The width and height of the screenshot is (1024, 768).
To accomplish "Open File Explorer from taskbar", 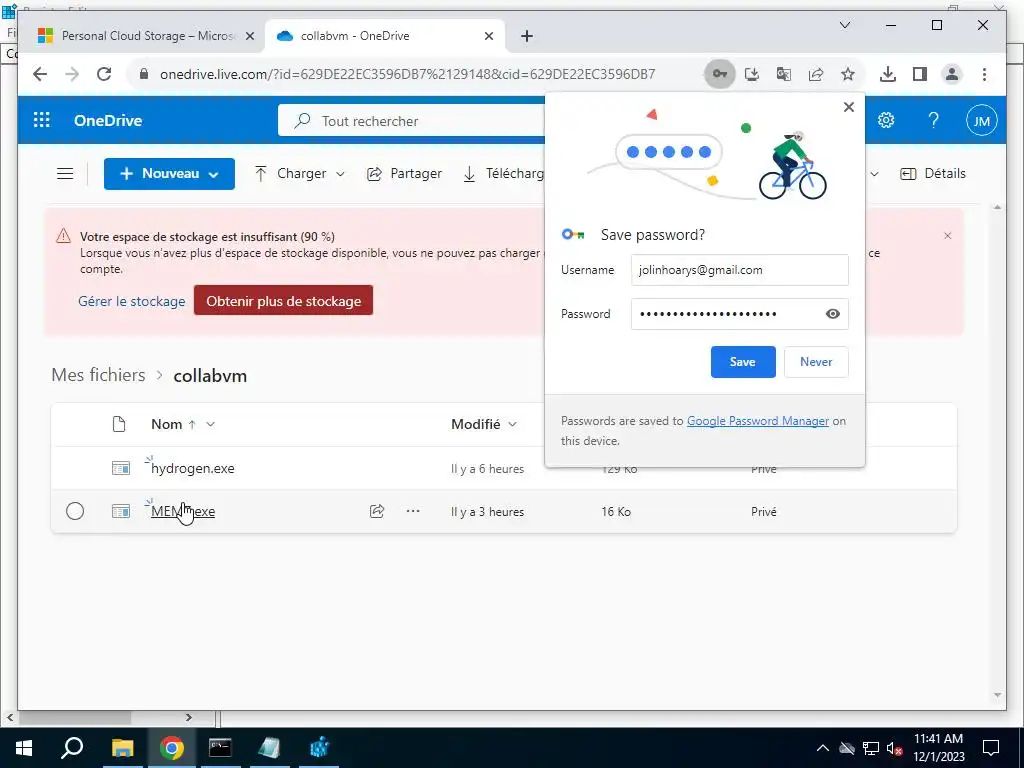I will (x=122, y=748).
